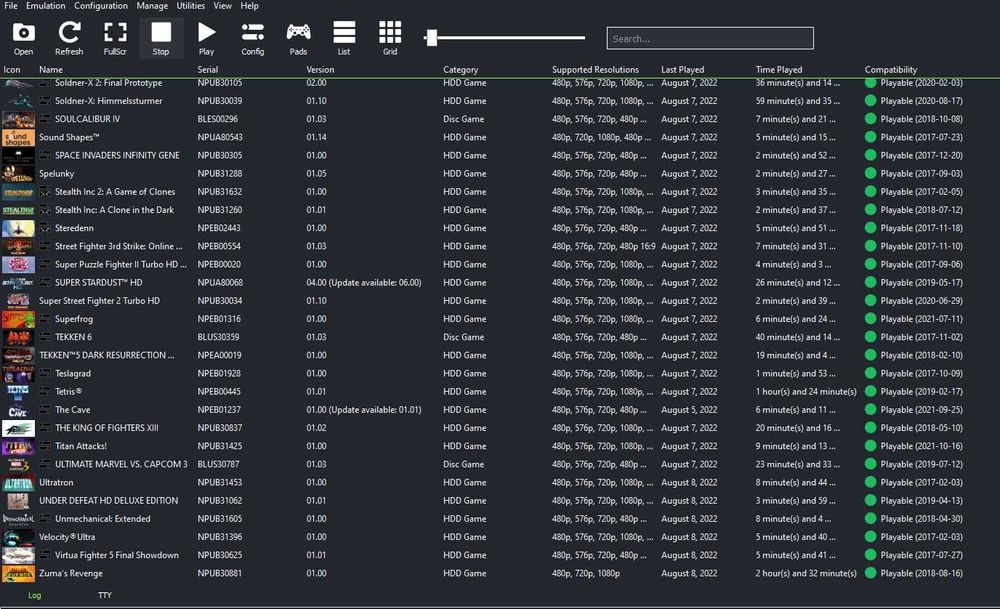Open the Emulation menu

click(x=45, y=6)
